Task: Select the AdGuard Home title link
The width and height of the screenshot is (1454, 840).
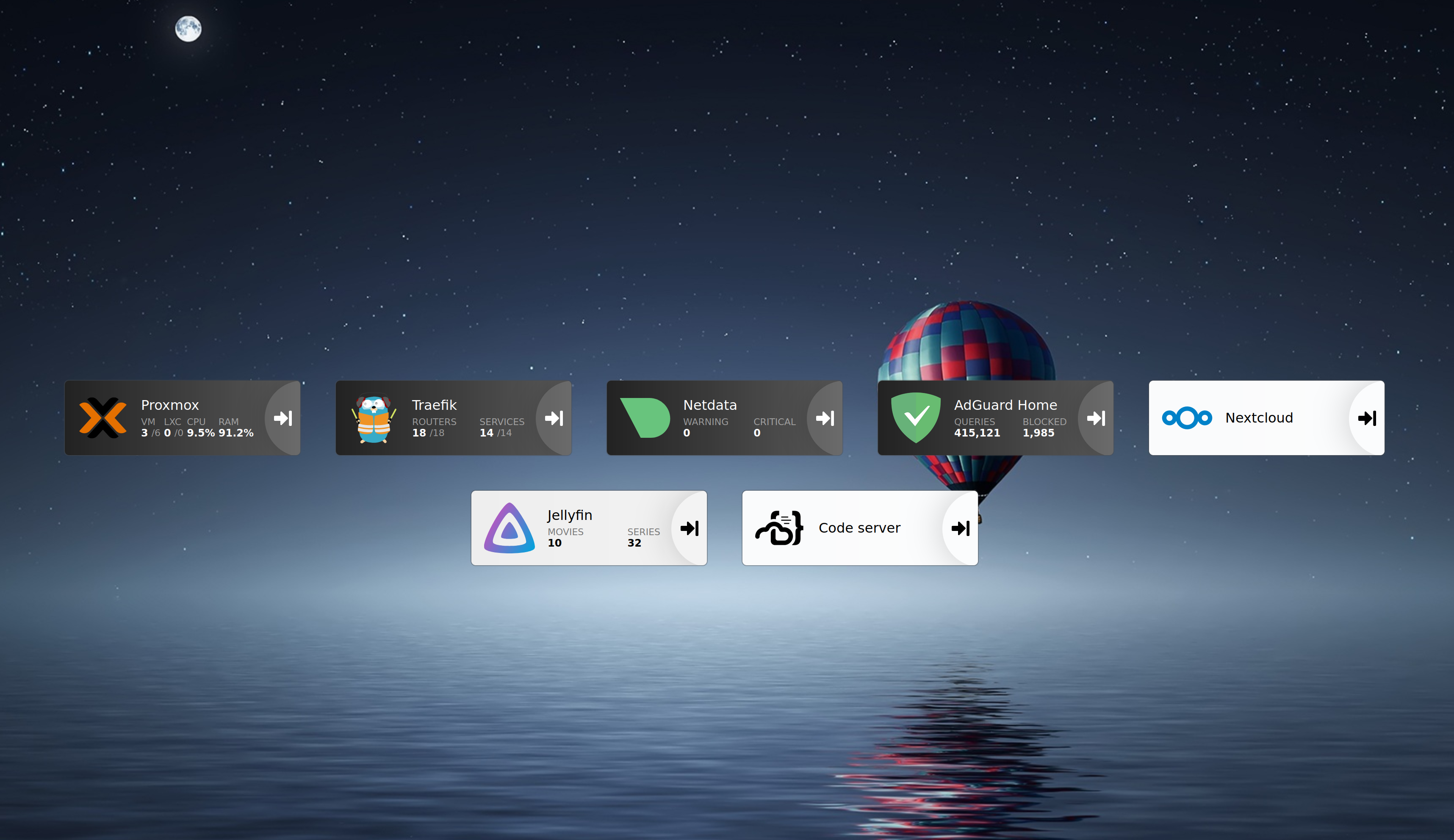Action: pyautogui.click(x=1005, y=405)
